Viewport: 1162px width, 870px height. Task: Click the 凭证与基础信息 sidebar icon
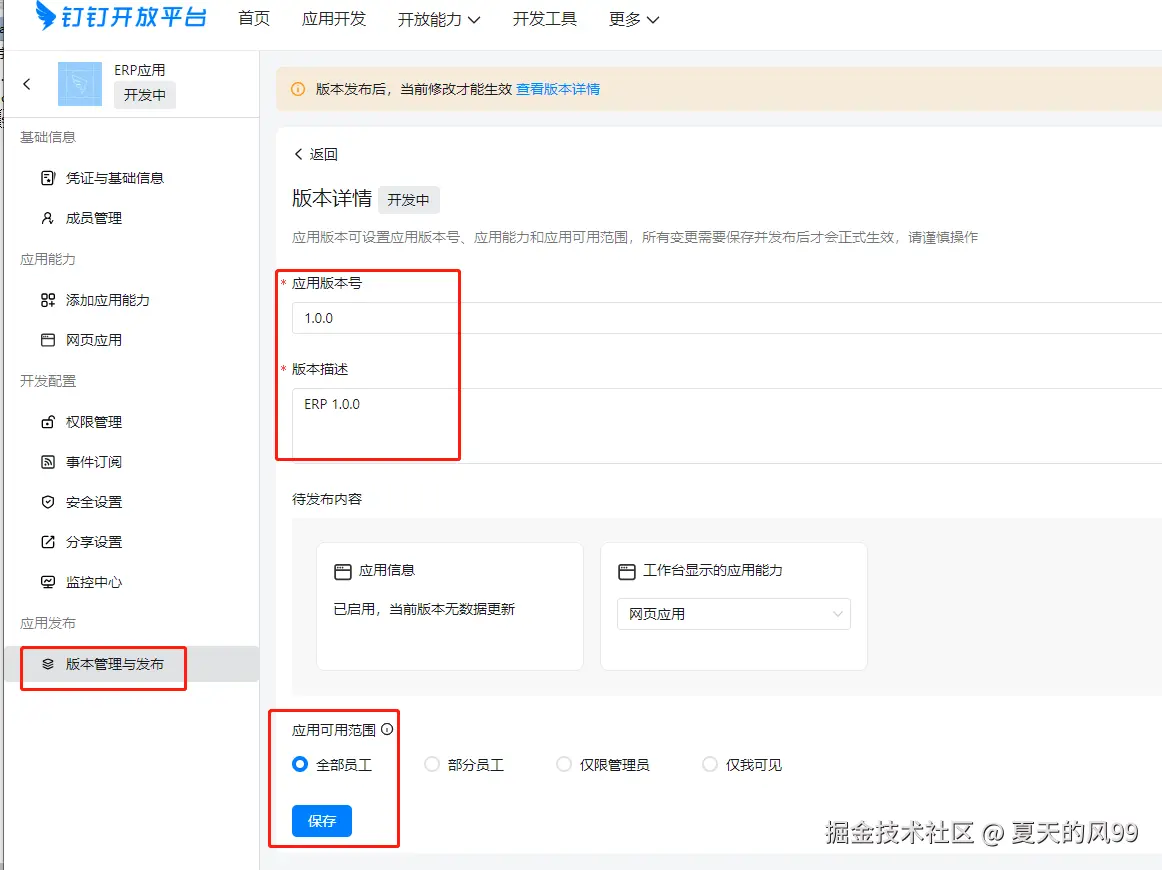click(x=48, y=178)
